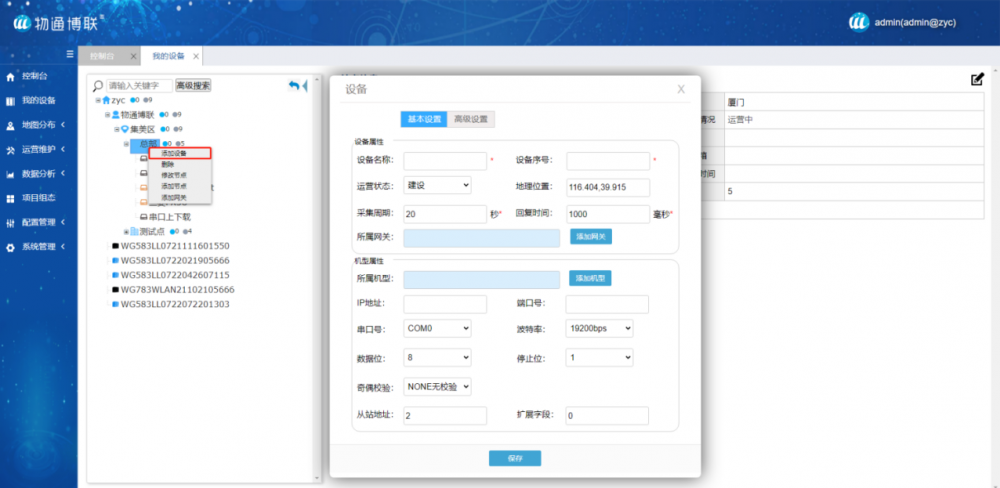
Task: Click the 我的设备 sidebar icon
Action: click(x=10, y=101)
